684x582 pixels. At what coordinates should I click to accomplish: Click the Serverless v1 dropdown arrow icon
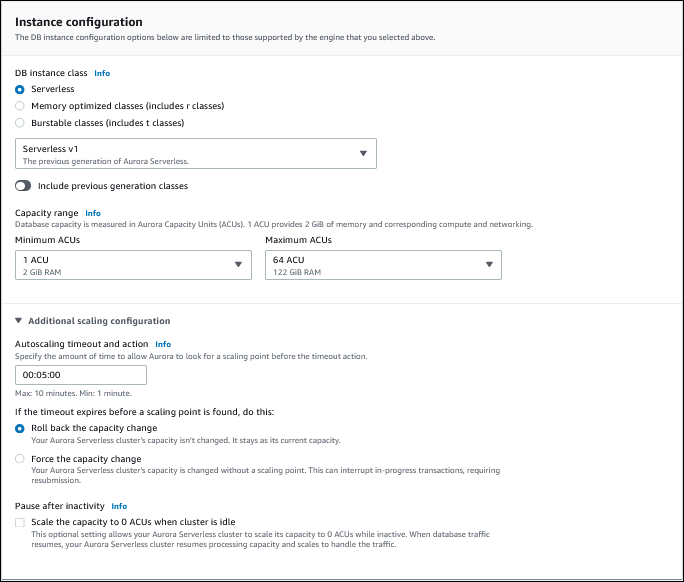(x=363, y=154)
